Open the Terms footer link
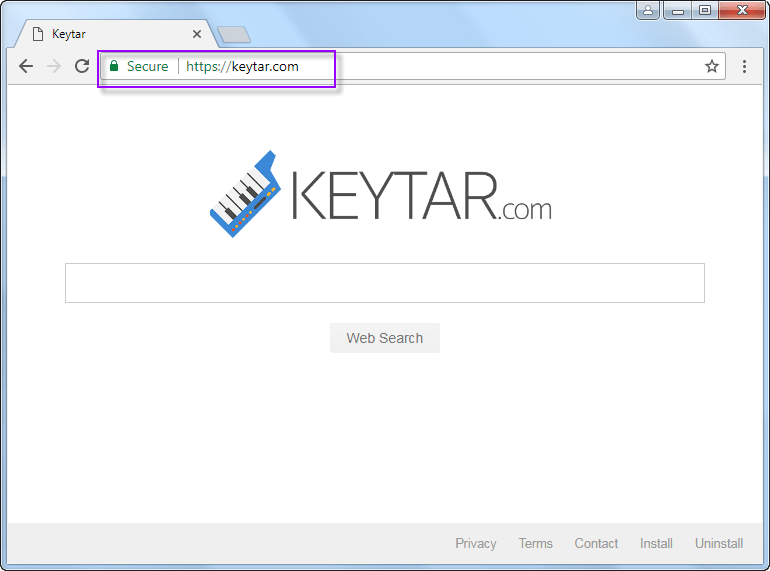 (x=535, y=543)
